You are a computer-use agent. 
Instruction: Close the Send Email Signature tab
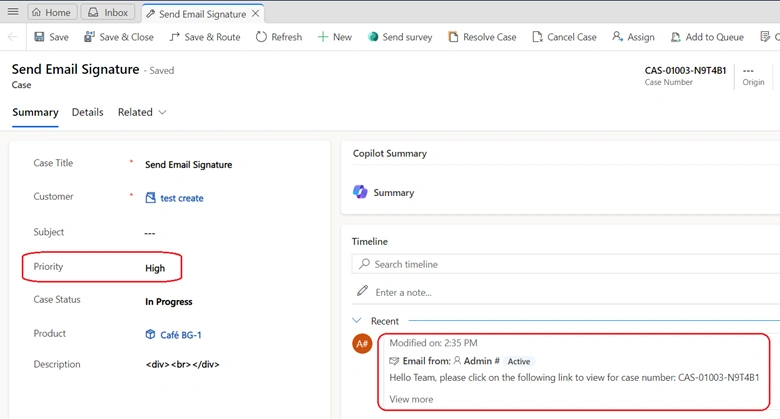tap(255, 13)
